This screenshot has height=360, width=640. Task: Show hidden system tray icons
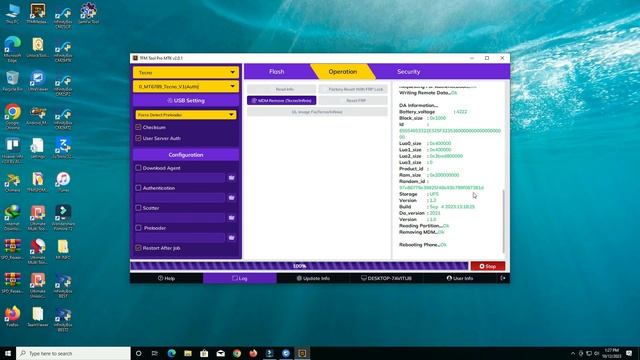[573, 353]
